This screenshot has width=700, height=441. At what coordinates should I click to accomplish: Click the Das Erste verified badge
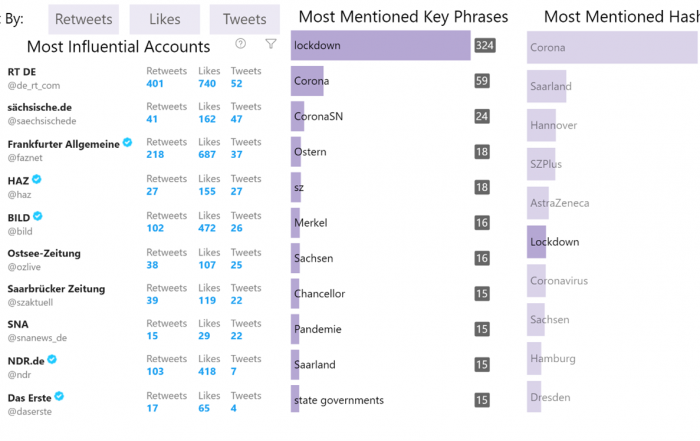click(x=59, y=396)
